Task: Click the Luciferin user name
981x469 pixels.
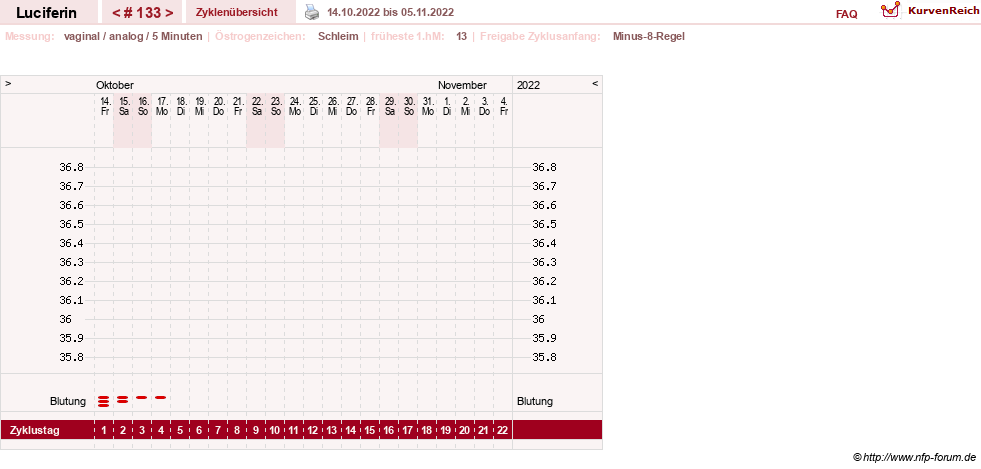Action: [46, 13]
